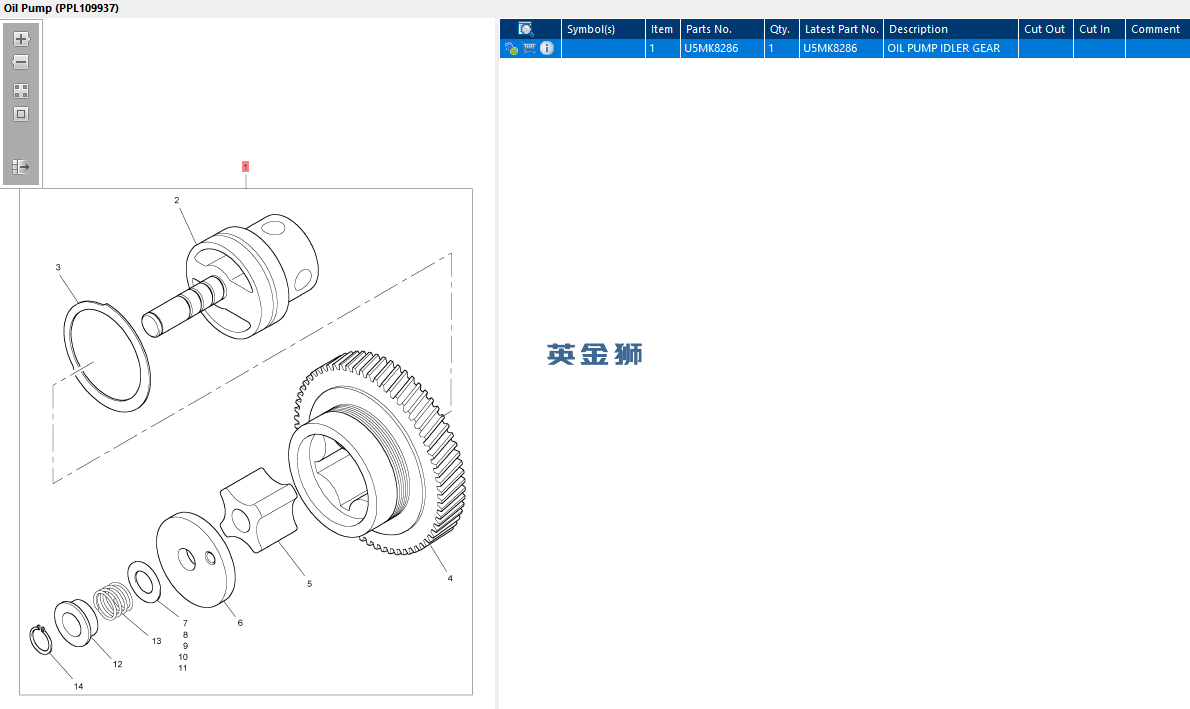
Task: Click callout number 13 near the spring
Action: click(156, 641)
